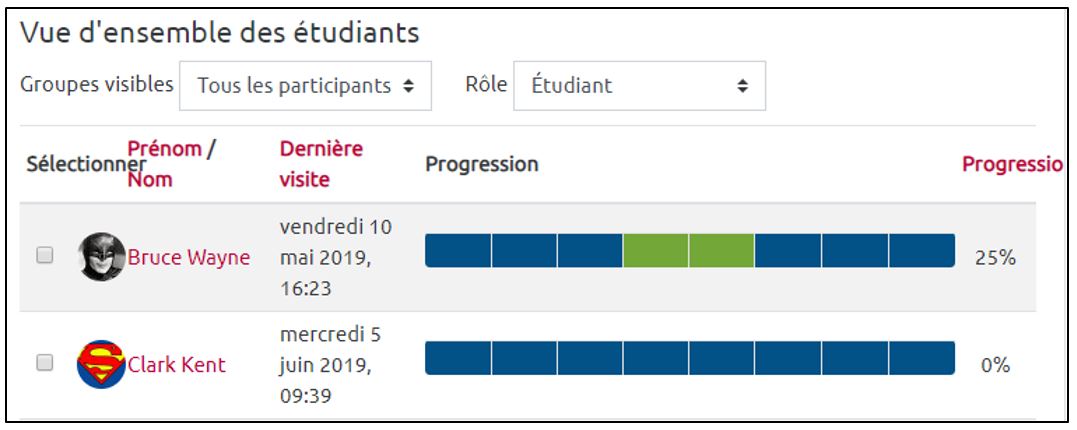Click last segment of Clark Kent's progress bar
1077x430 pixels.
[921, 358]
